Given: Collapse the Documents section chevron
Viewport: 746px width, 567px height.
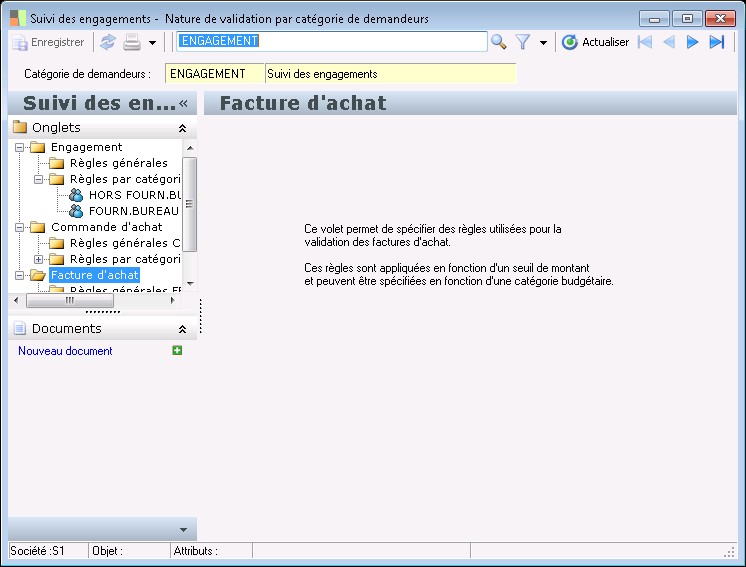Looking at the screenshot, I should pyautogui.click(x=182, y=329).
